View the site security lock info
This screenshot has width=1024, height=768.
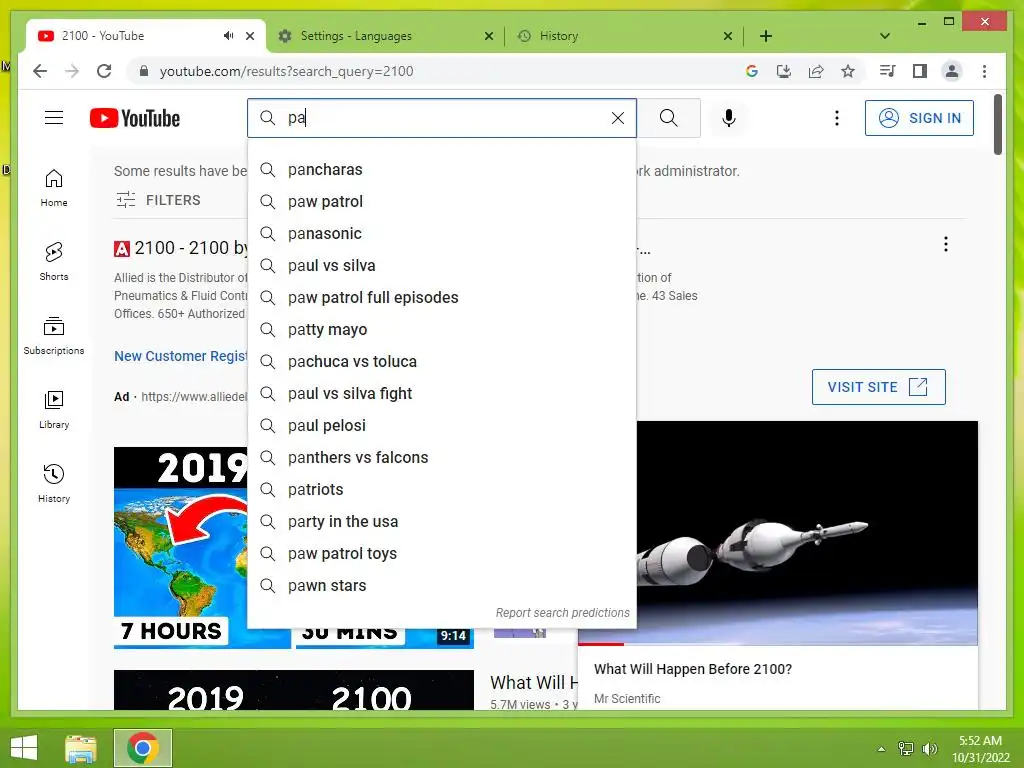pos(144,71)
